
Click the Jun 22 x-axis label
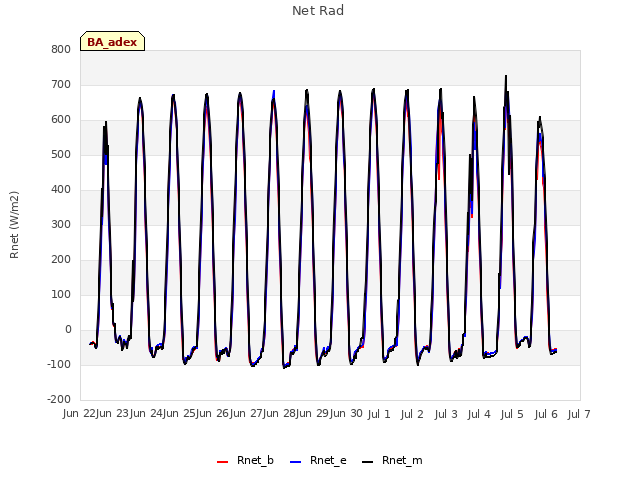79,414
